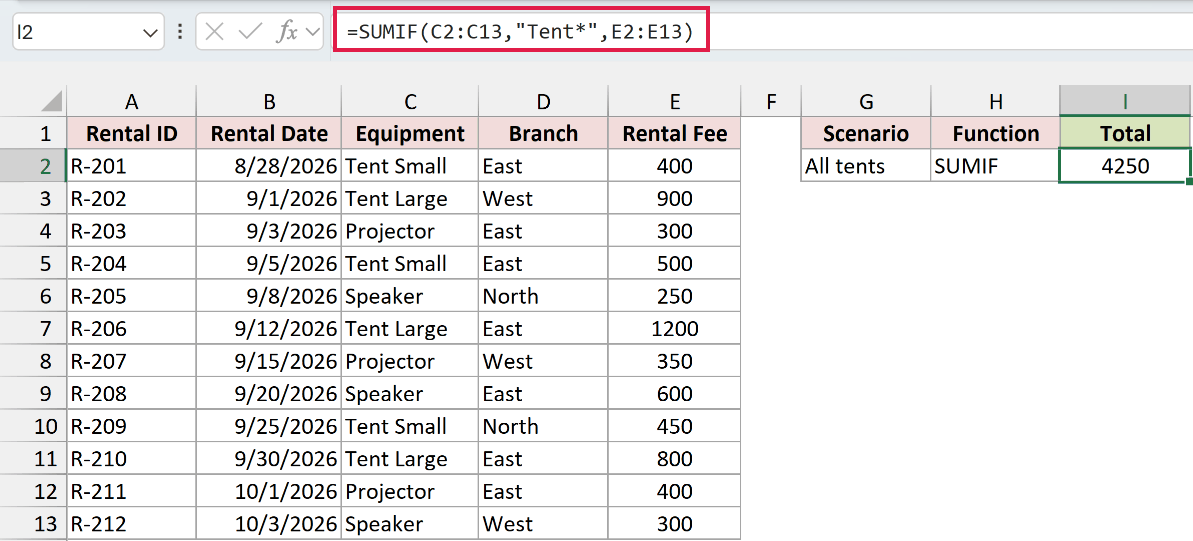1193x541 pixels.
Task: Select cell containing R-201
Action: (131, 166)
